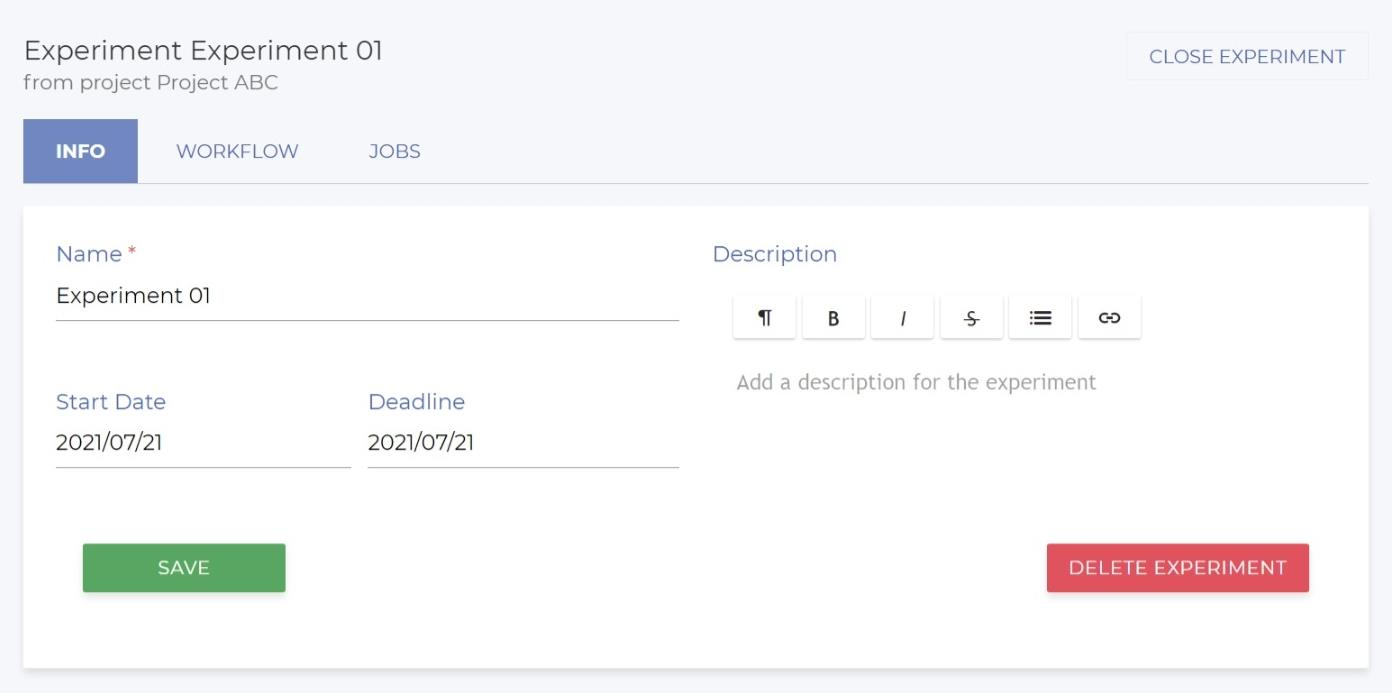Click the Deadline label text
Viewport: 1392px width, 693px height.
coord(416,402)
